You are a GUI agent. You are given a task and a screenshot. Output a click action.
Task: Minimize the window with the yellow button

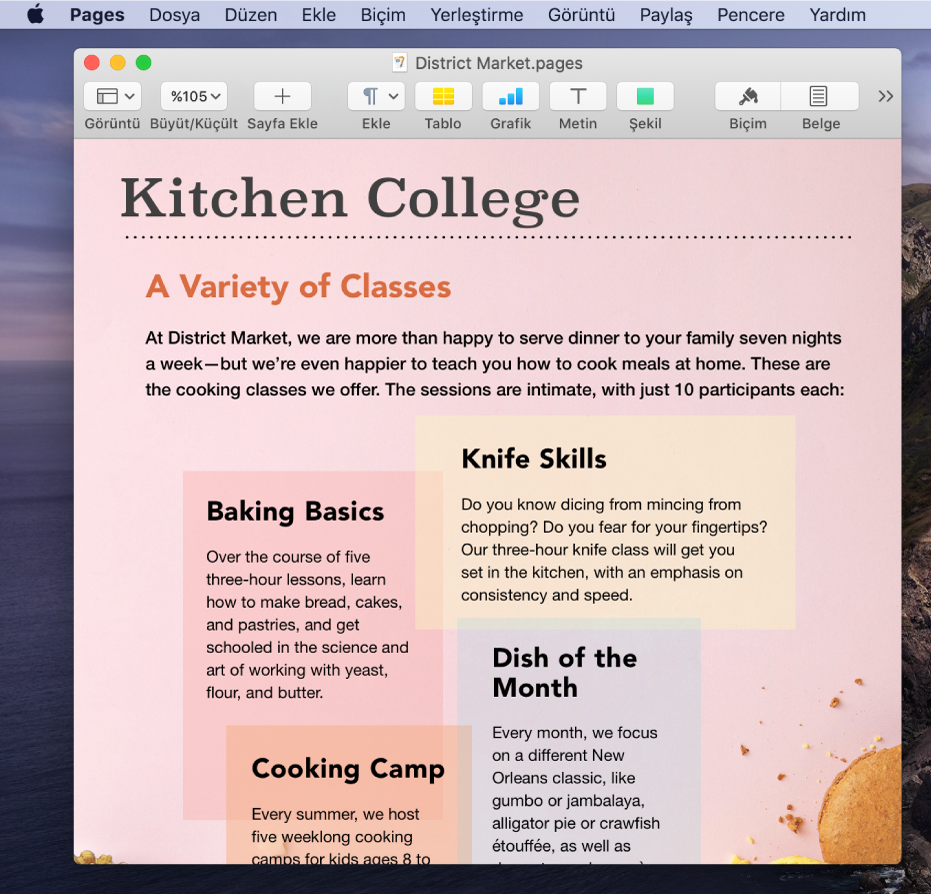(118, 62)
